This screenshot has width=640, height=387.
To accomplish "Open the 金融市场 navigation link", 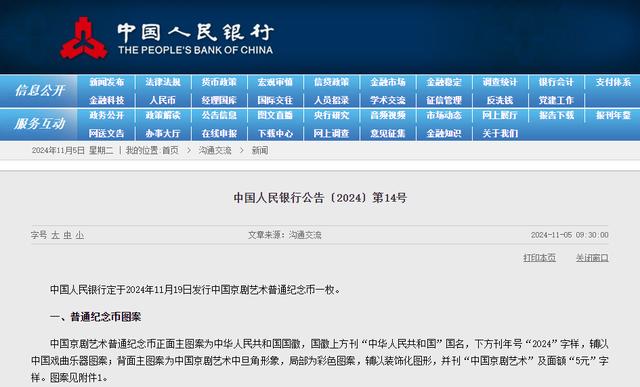I will click(x=388, y=82).
